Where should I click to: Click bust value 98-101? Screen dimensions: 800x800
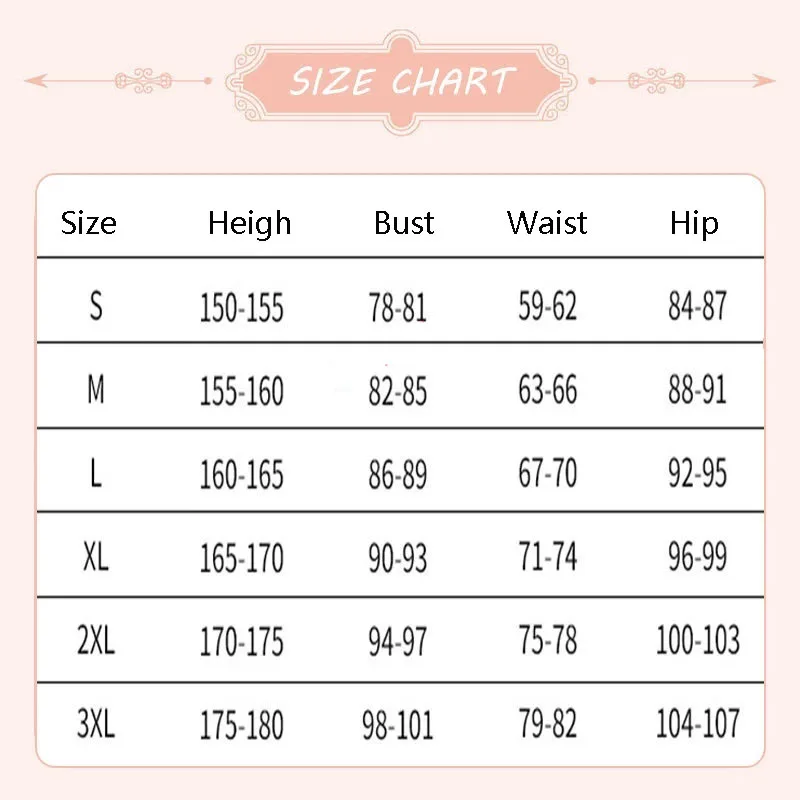pos(397,725)
